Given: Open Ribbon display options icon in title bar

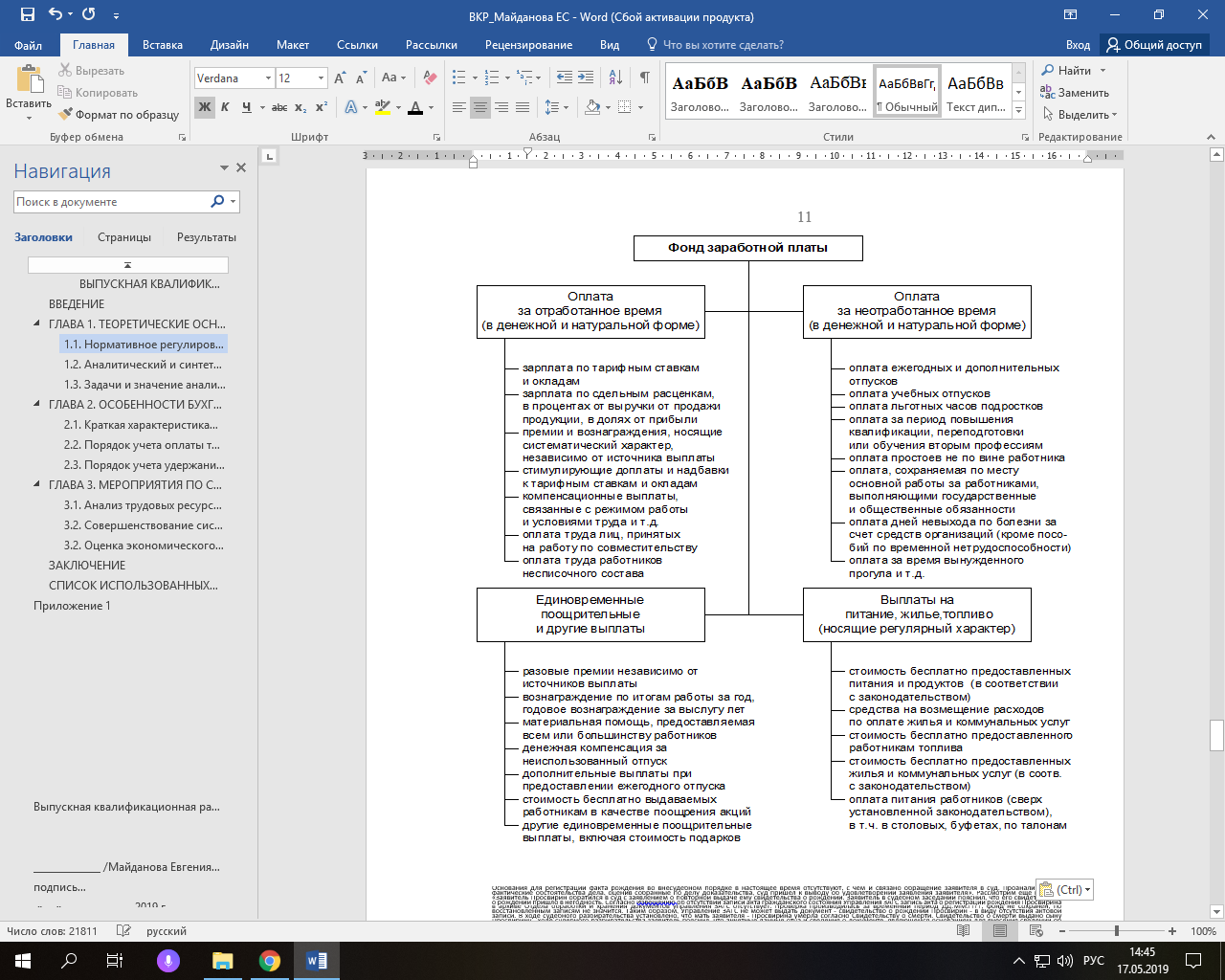Looking at the screenshot, I should click(1070, 15).
